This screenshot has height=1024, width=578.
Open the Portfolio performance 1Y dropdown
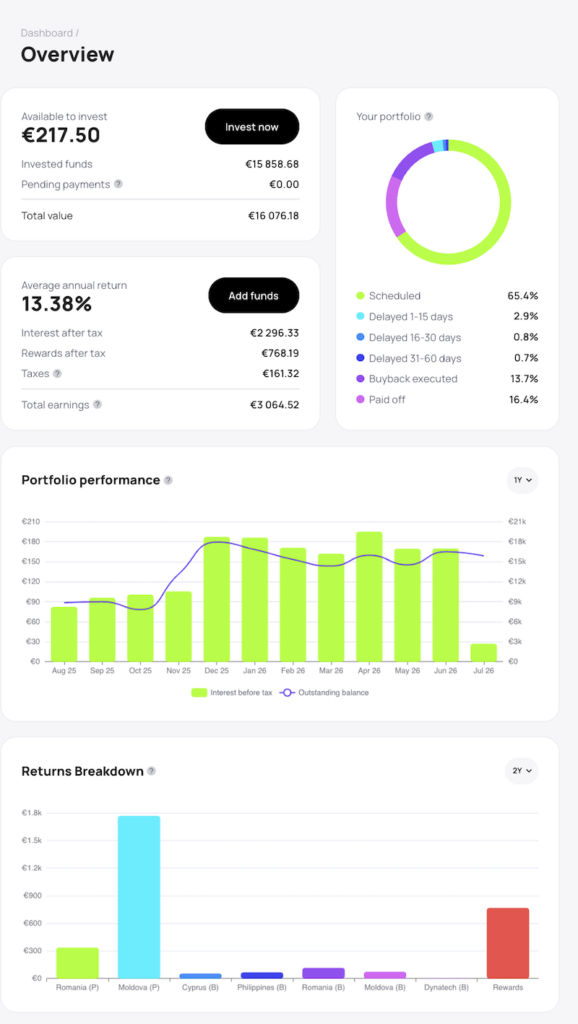(522, 480)
